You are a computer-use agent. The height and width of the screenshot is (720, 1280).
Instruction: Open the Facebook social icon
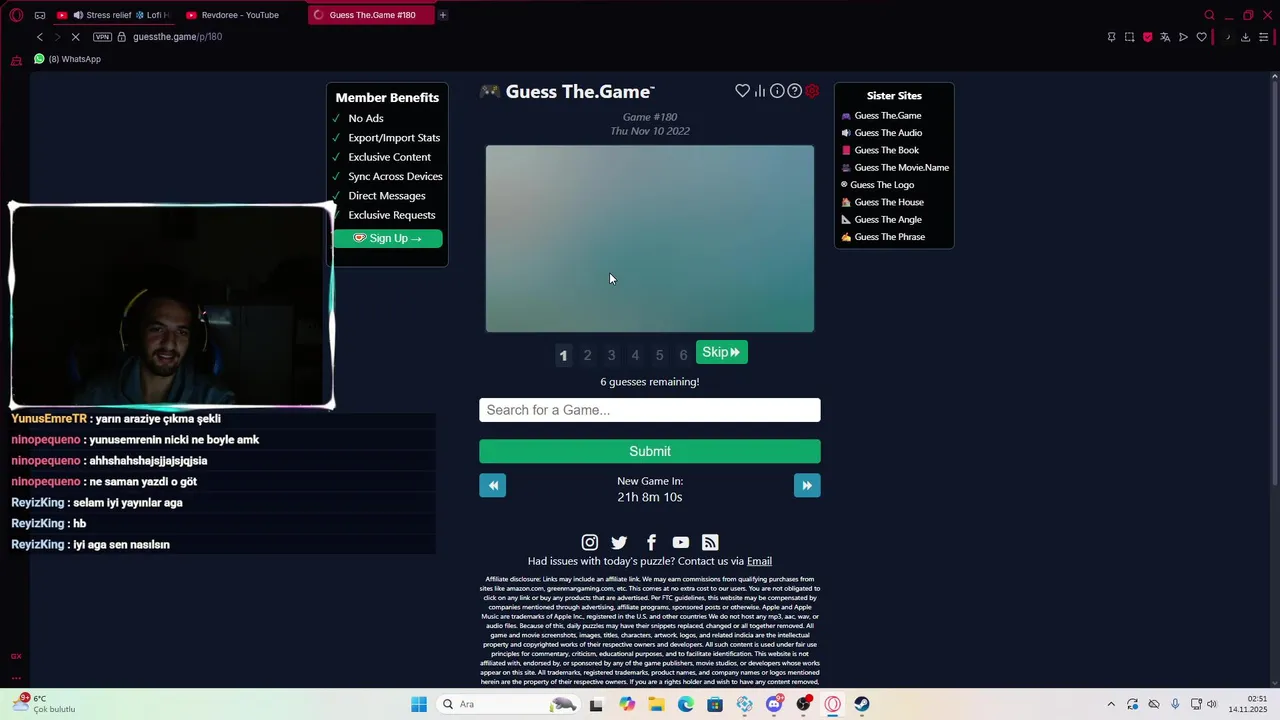(x=651, y=542)
